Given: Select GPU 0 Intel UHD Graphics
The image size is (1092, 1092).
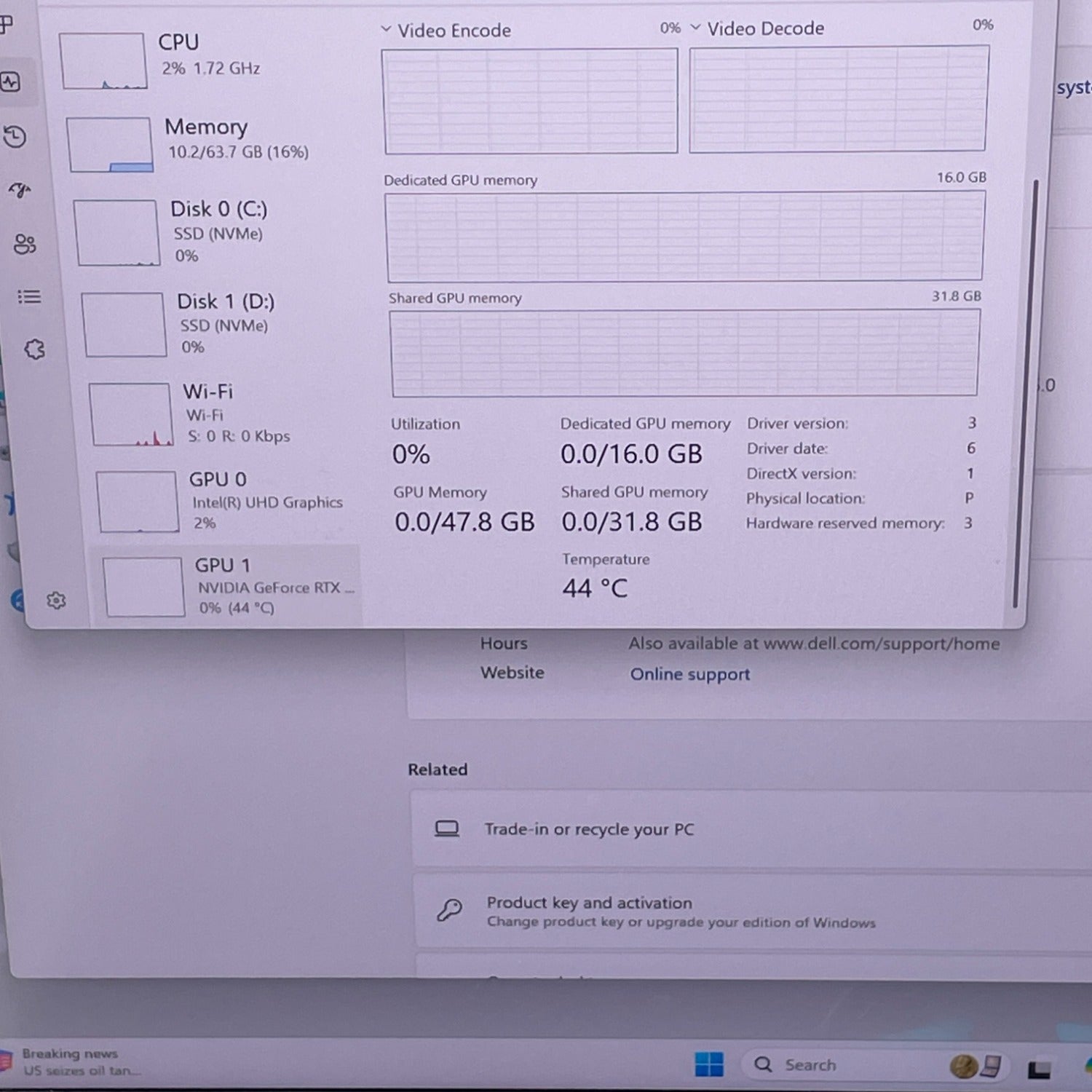Looking at the screenshot, I should (x=218, y=500).
